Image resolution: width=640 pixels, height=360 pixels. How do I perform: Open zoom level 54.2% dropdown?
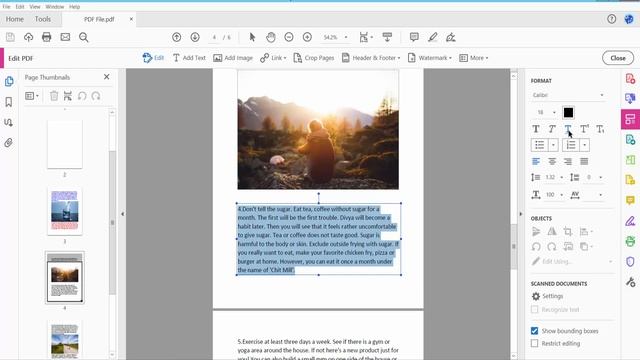click(x=346, y=37)
